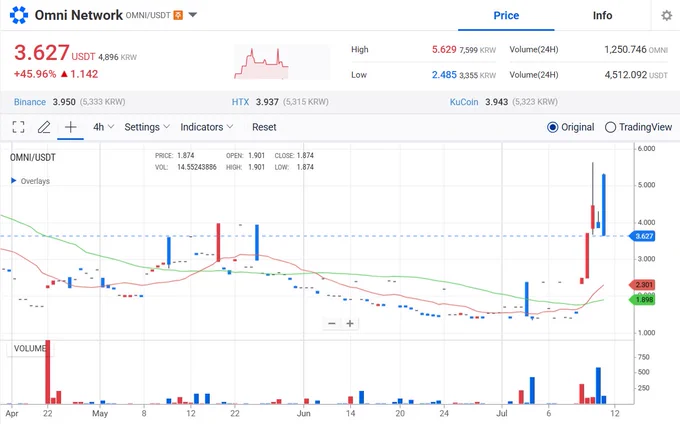
Task: Open the HTX price link
Action: click(x=240, y=102)
